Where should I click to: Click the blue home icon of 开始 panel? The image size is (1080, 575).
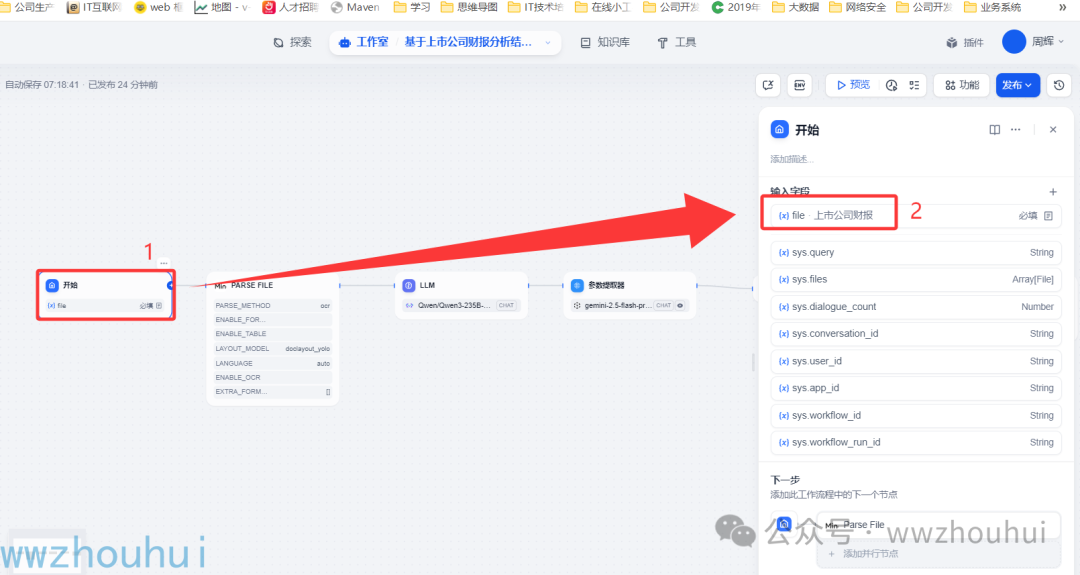coord(779,129)
